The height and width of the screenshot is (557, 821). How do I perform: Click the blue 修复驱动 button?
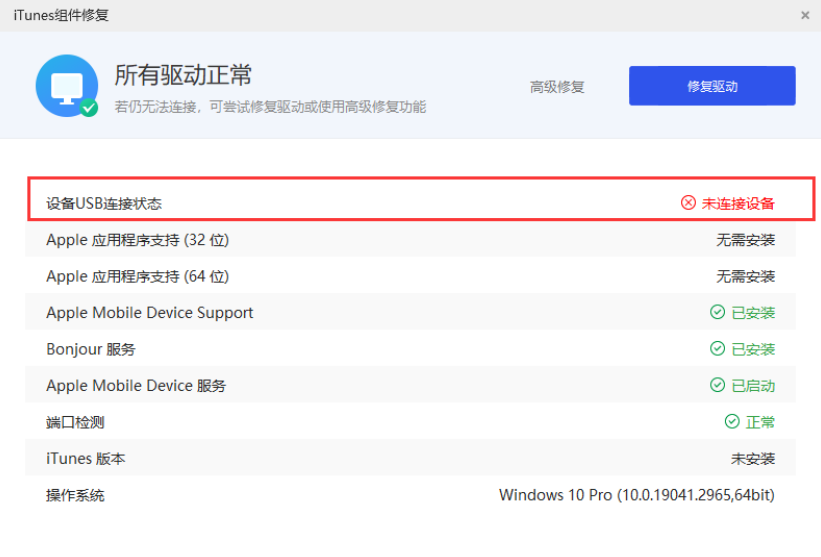(711, 86)
